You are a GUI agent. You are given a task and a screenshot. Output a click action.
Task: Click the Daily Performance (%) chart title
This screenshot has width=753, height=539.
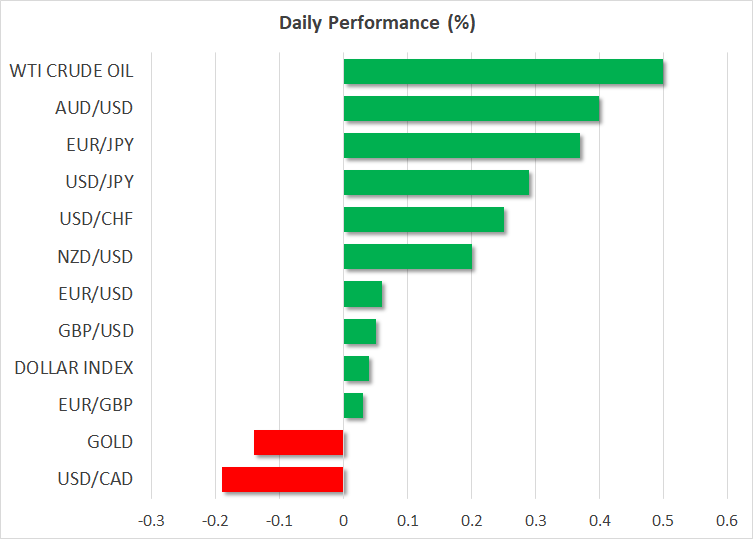pos(376,22)
